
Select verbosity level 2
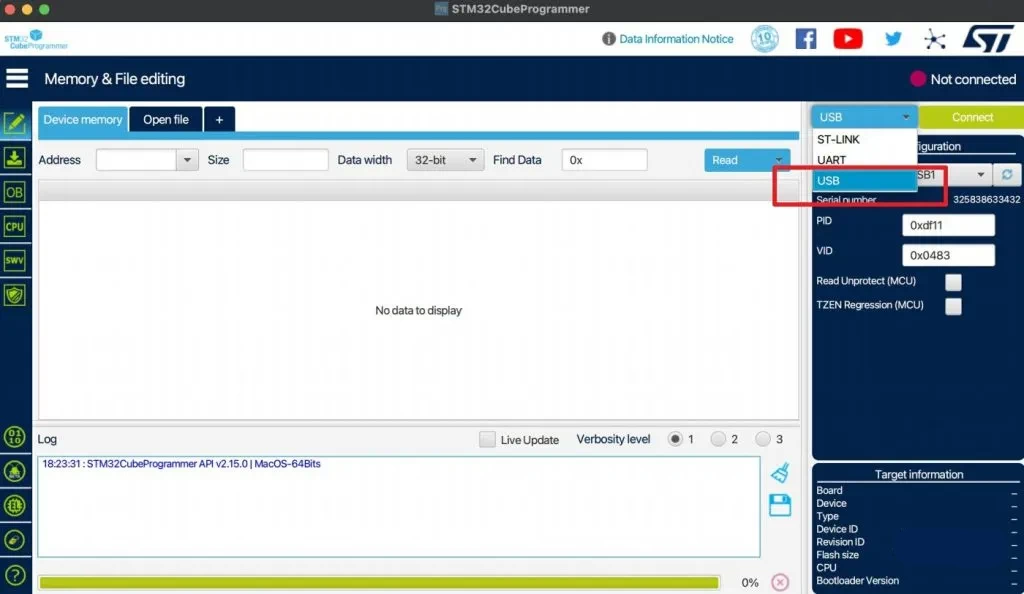(x=718, y=439)
